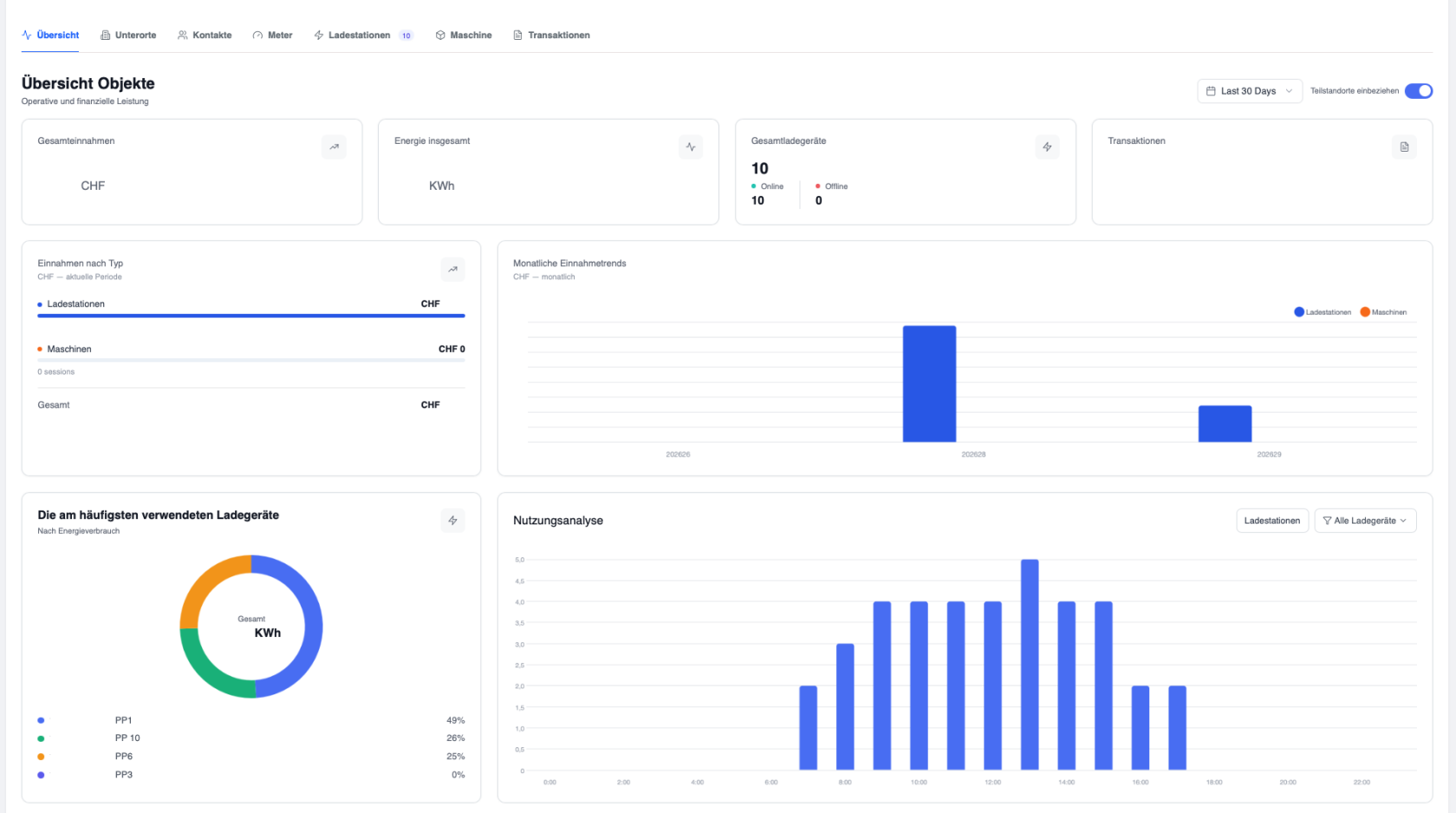Click Ladestationen button in Nutzungsanalyse
Viewport: 1456px width, 813px height.
(x=1272, y=521)
